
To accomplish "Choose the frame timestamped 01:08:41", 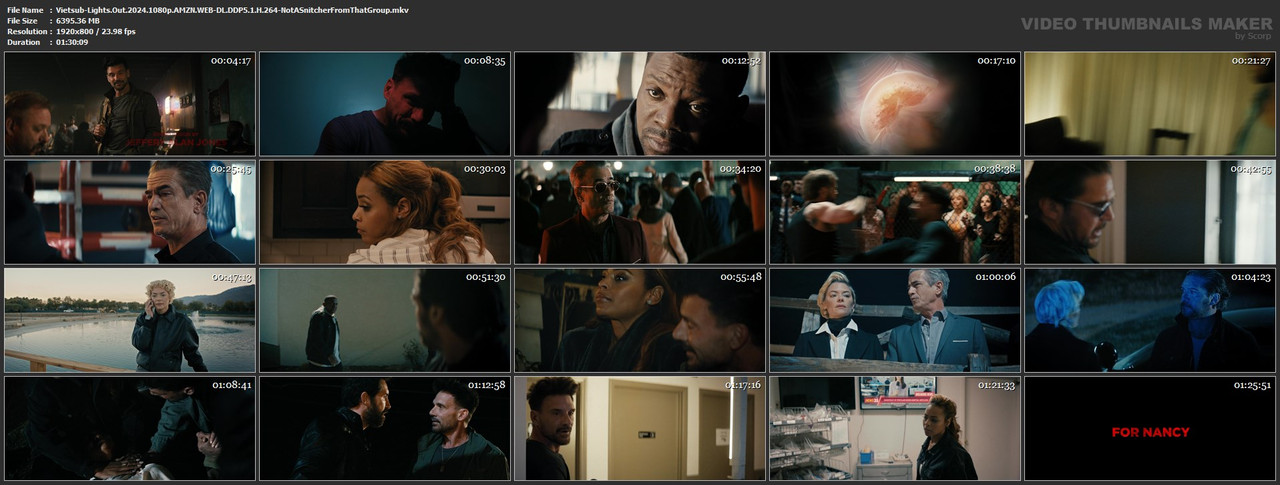I will tap(130, 428).
